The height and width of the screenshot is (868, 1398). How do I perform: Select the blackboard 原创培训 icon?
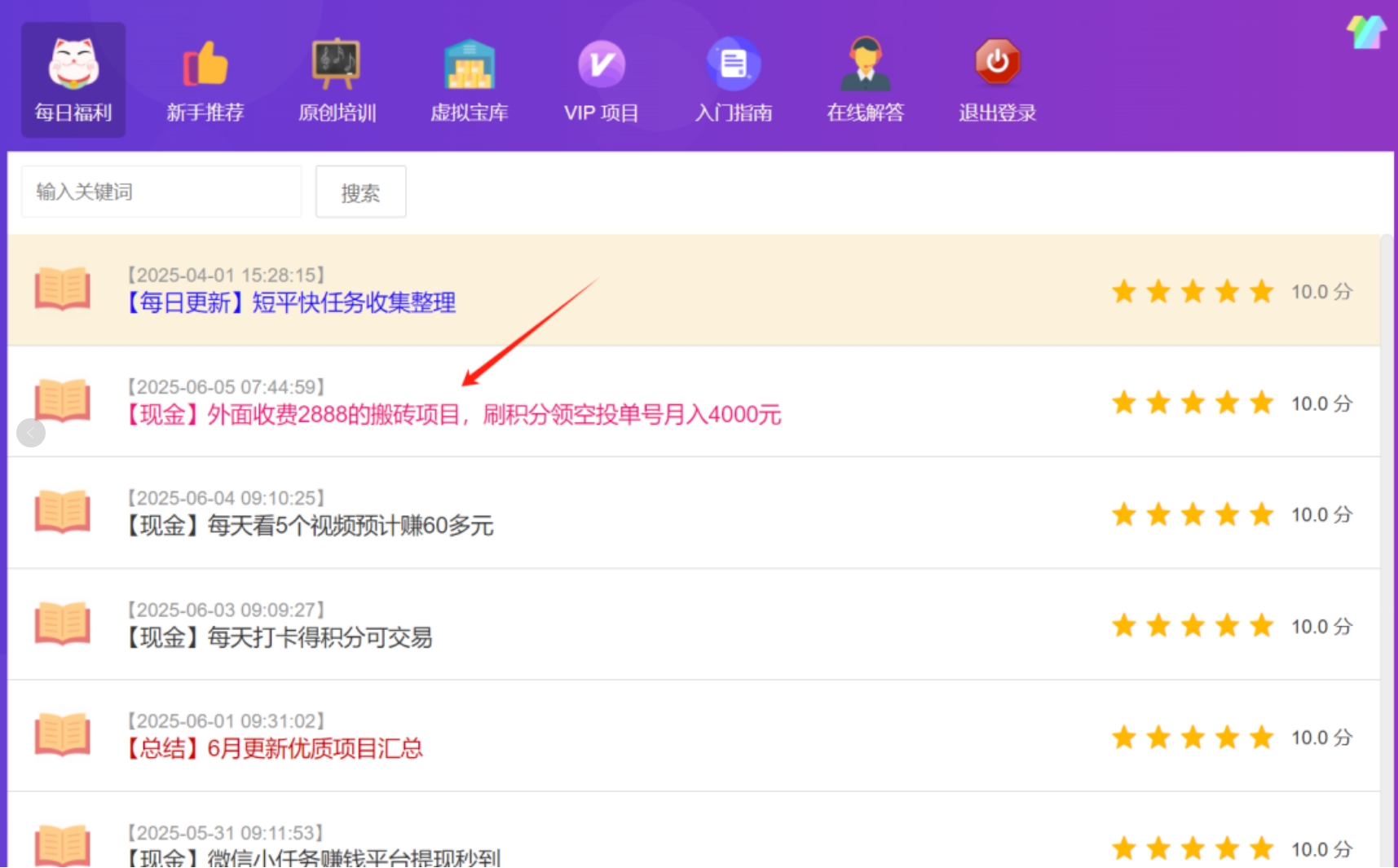(337, 64)
